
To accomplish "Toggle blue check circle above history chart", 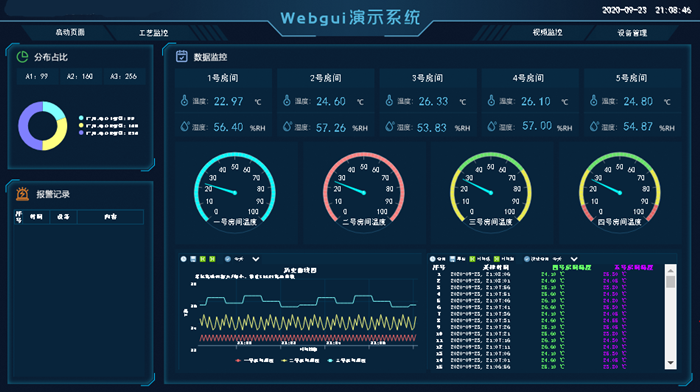I will [x=228, y=259].
